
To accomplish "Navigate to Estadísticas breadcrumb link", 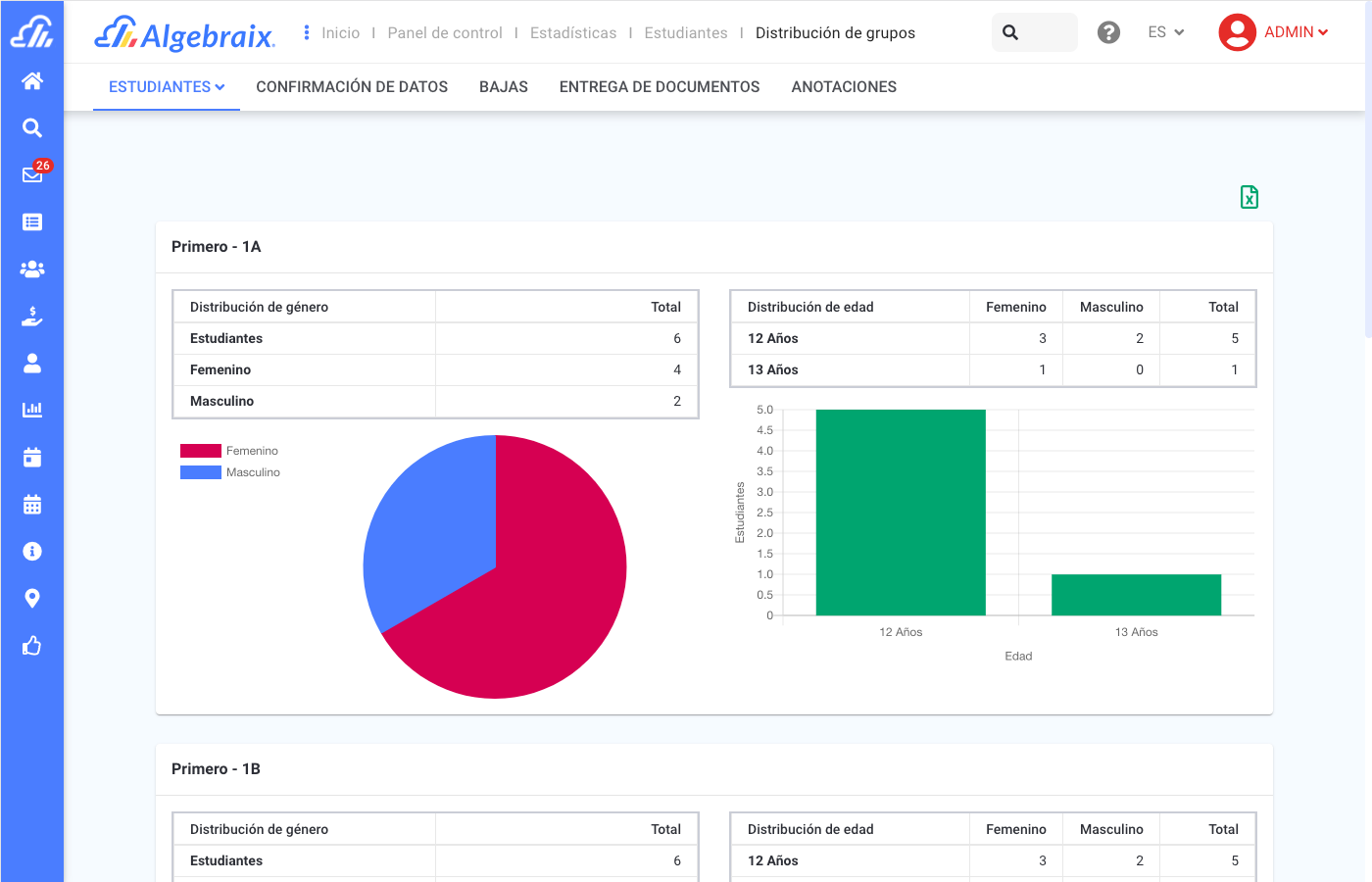I will [x=573, y=33].
